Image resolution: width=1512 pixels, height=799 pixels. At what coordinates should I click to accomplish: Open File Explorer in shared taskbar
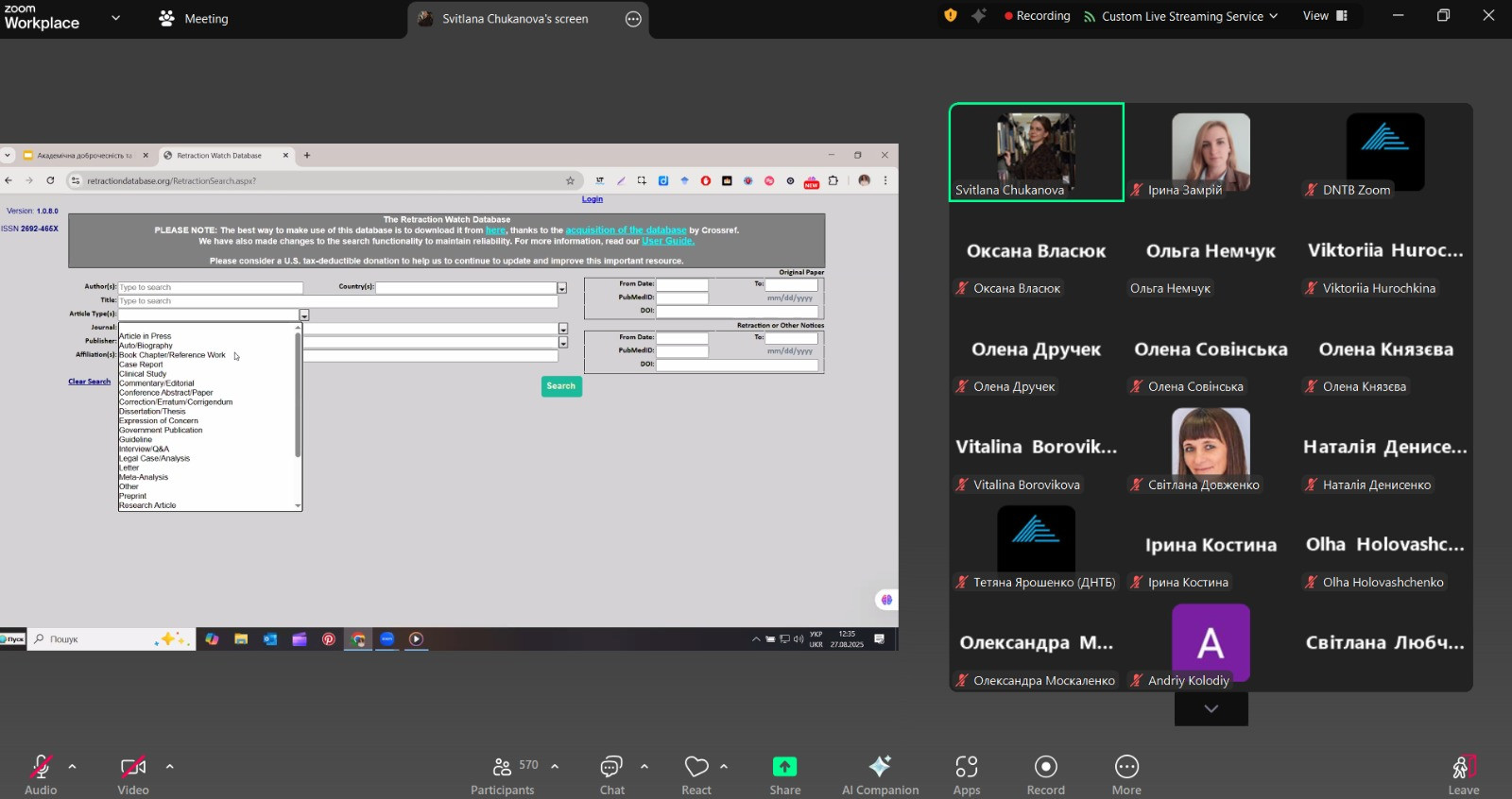[241, 639]
